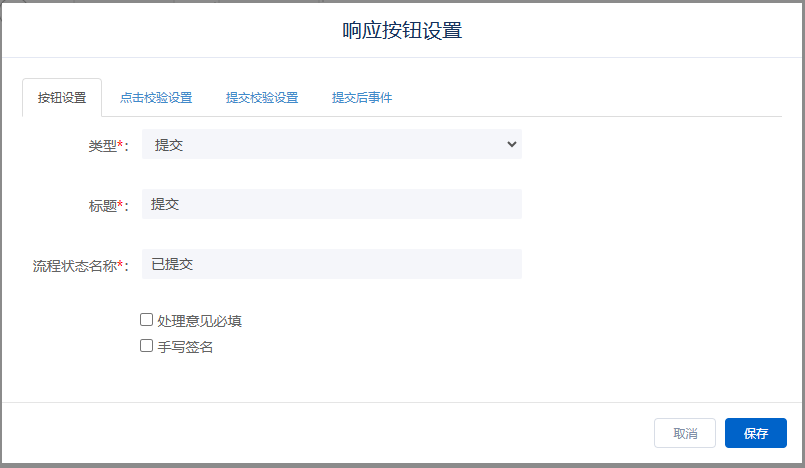
Task: Focus the 标题 text field
Action: [331, 204]
